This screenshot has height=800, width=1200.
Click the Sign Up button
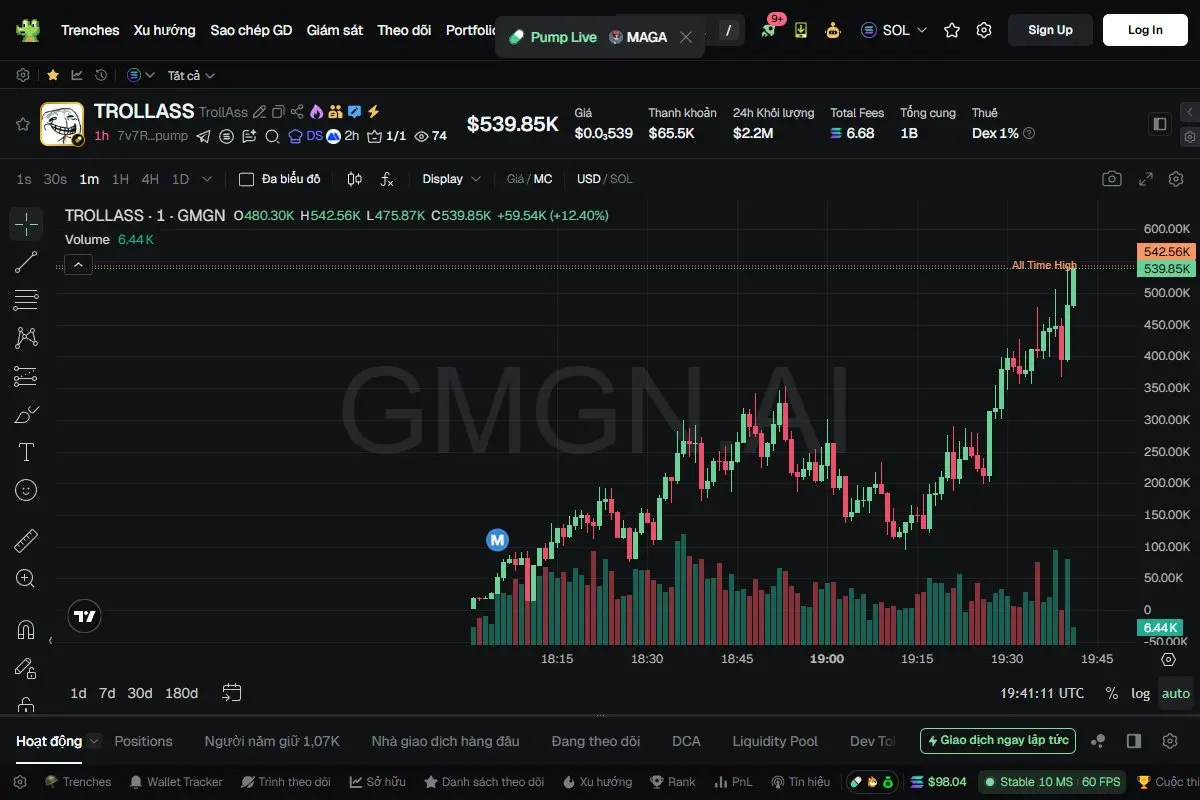(1050, 30)
